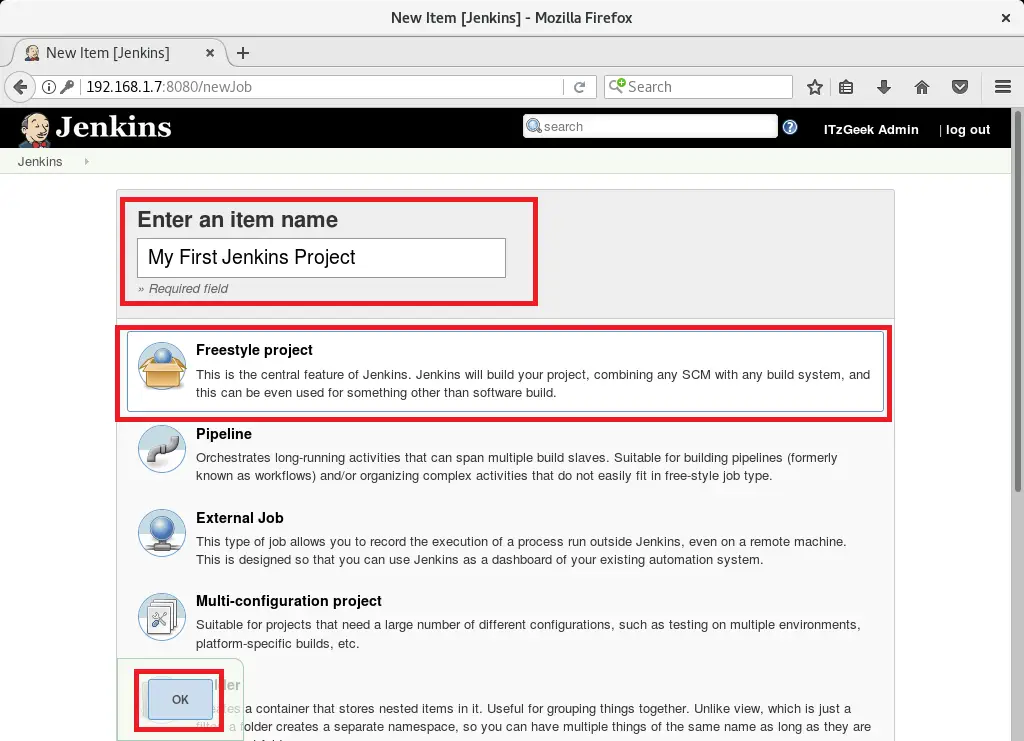
Task: Show bookmarks list icon
Action: (846, 87)
